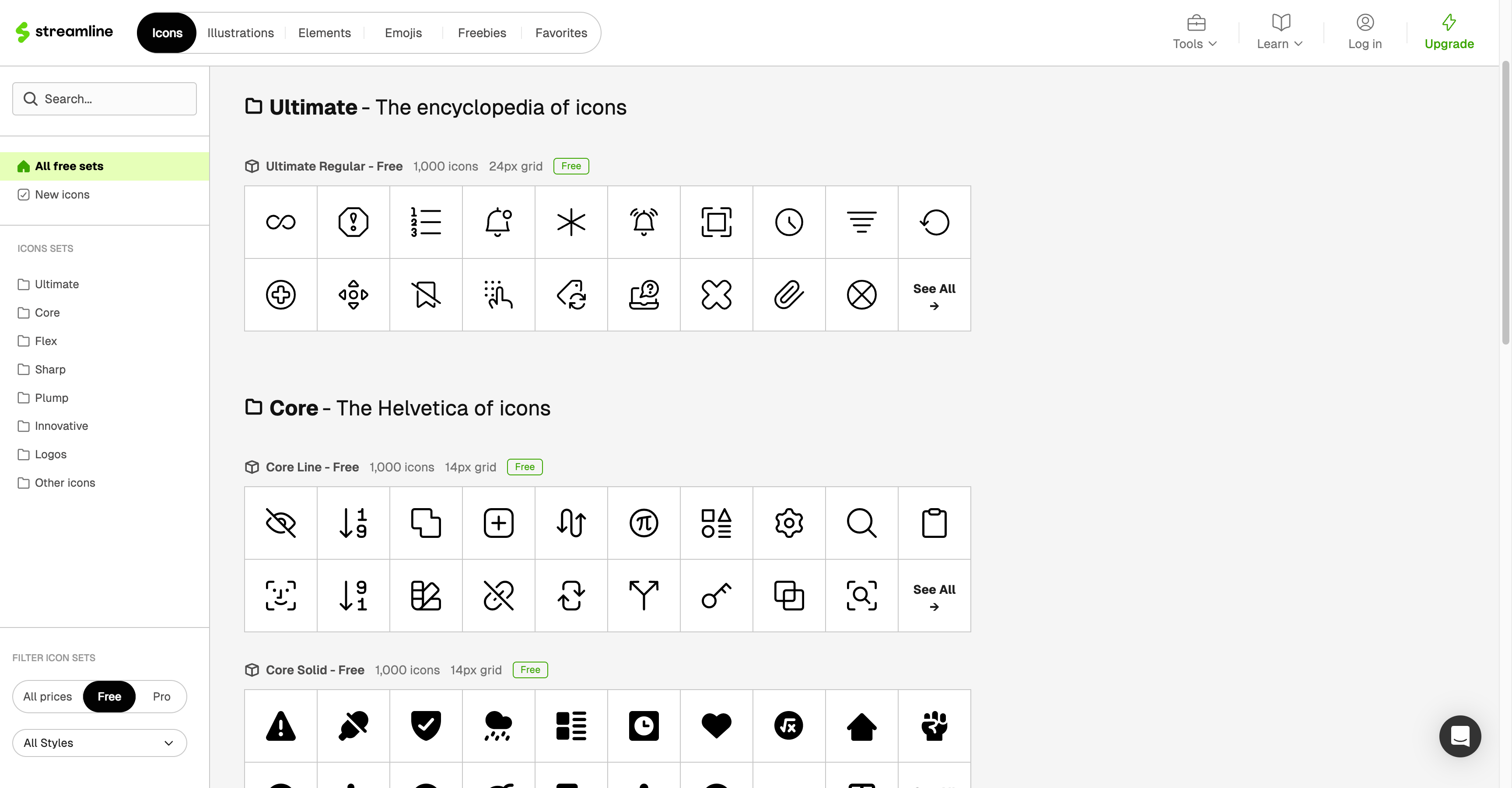Click the home icon in Core Solid
Screen dimensions: 1512x788
861,726
